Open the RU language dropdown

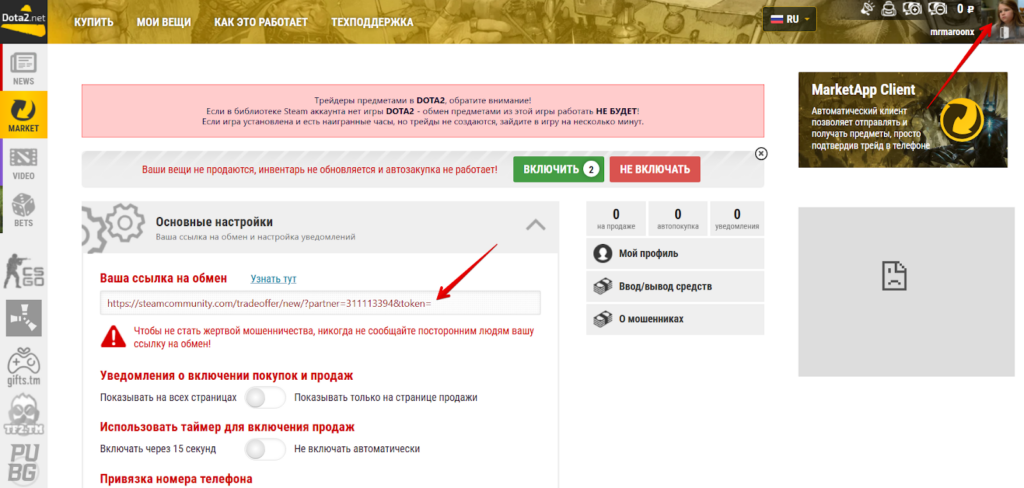point(789,20)
